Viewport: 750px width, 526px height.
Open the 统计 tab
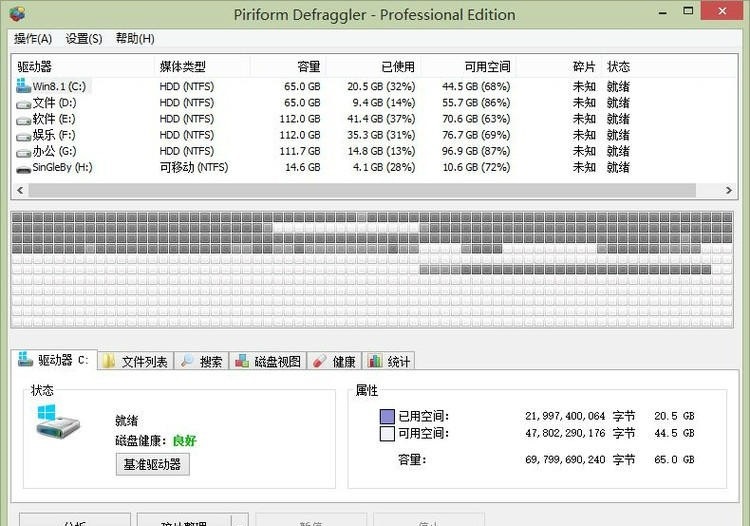388,362
